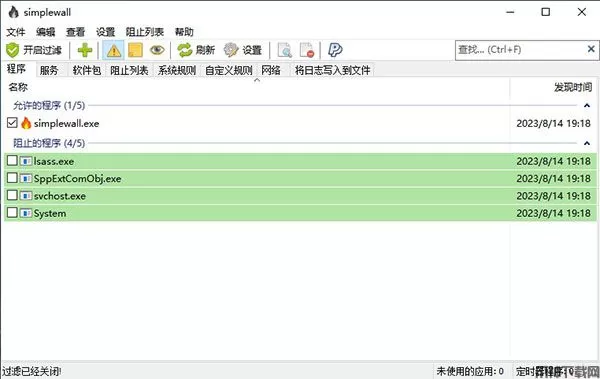The height and width of the screenshot is (379, 600).
Task: Open the 文件 menu
Action: tap(16, 32)
